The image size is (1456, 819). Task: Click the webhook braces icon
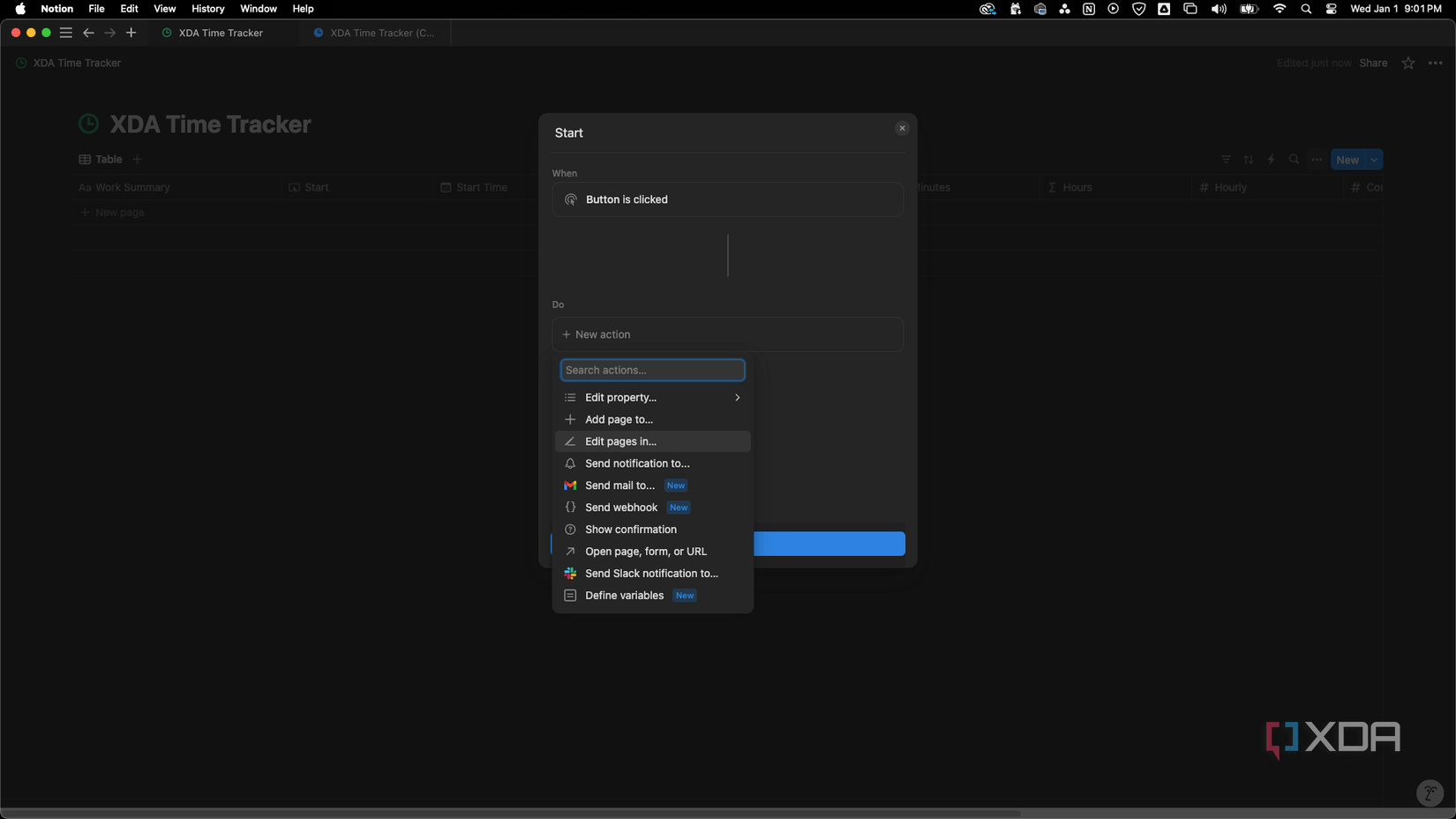click(x=570, y=507)
